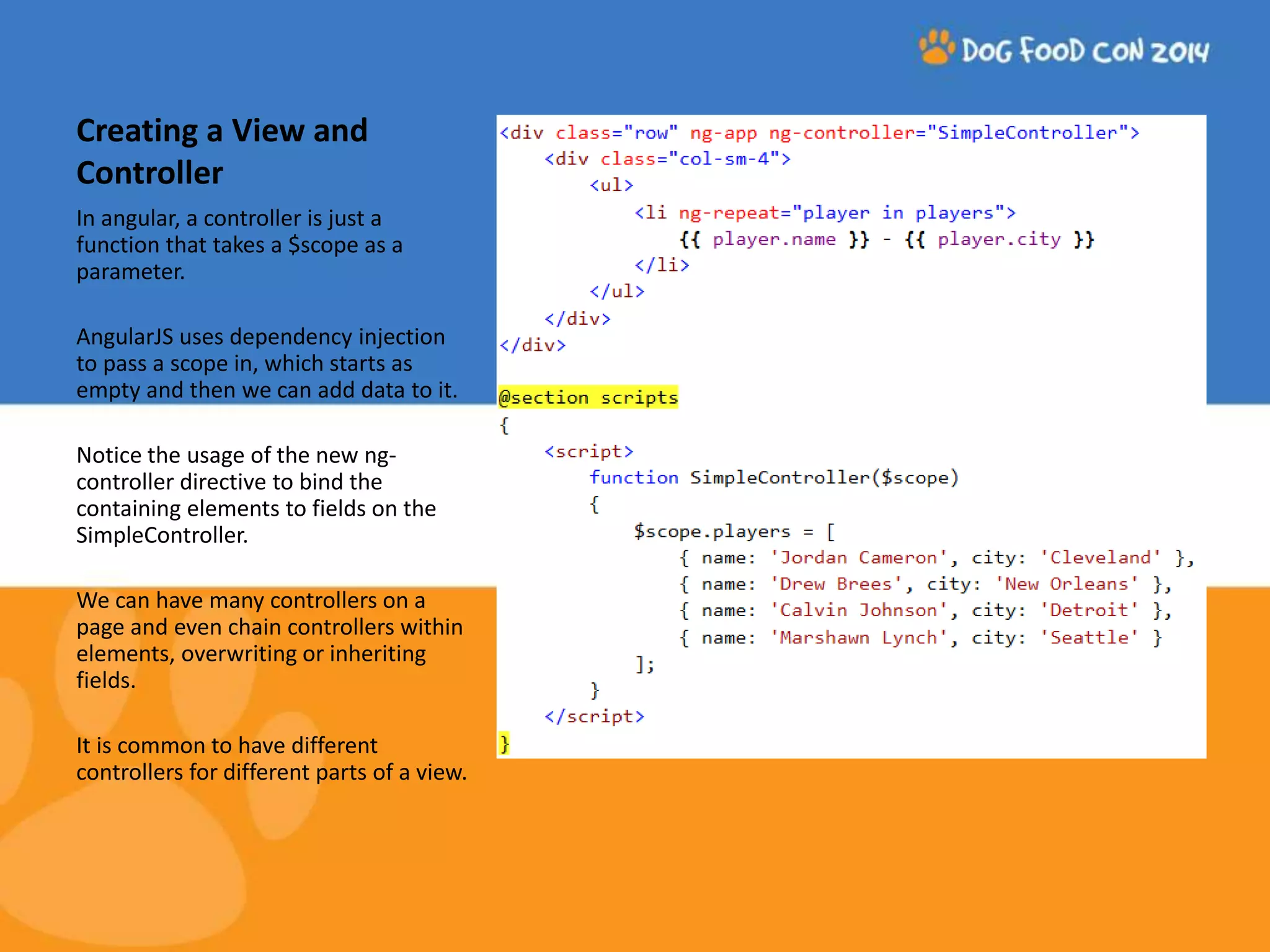Click the 'Seattle' city string
The image size is (1270, 952).
(1089, 637)
